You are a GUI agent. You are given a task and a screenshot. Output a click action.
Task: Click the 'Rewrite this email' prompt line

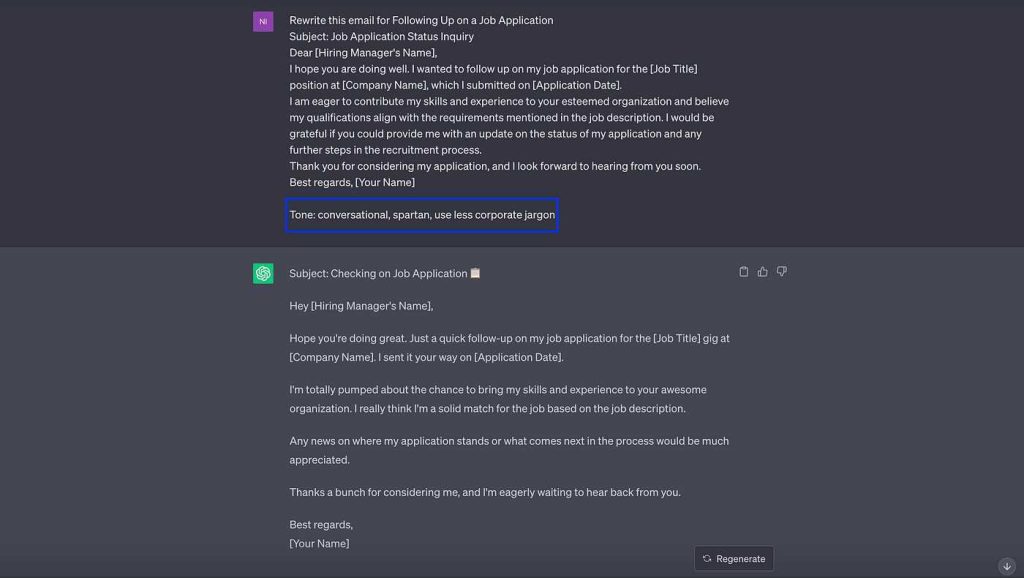[x=421, y=20]
